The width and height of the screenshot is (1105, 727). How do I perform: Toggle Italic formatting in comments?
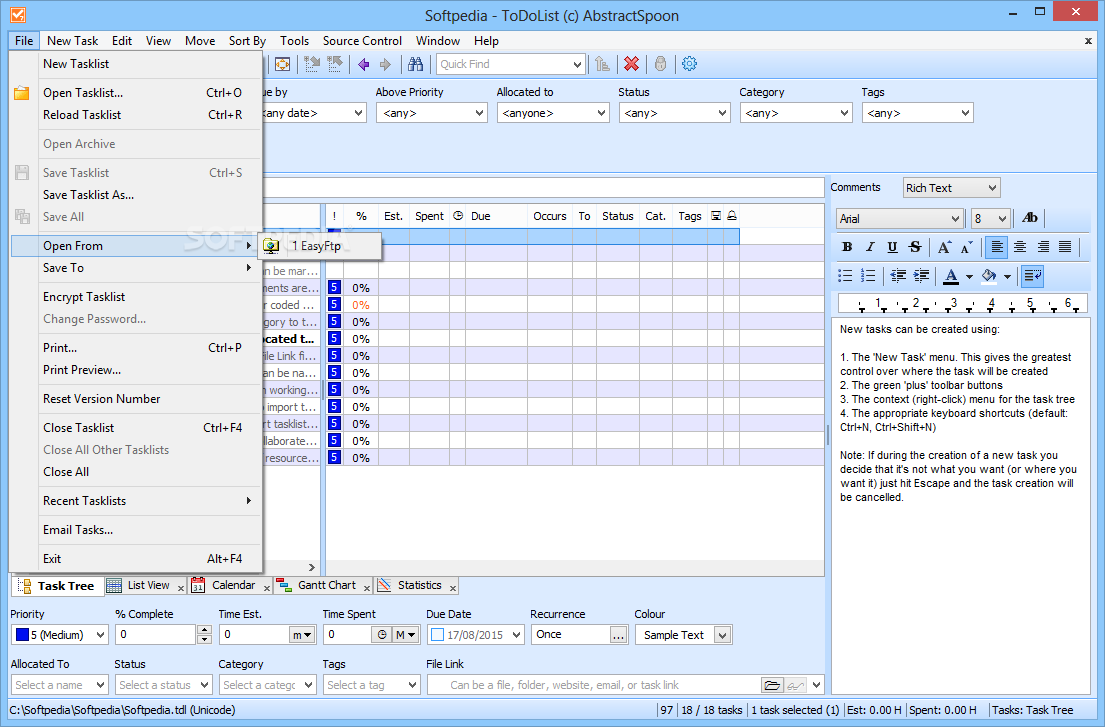[x=870, y=247]
